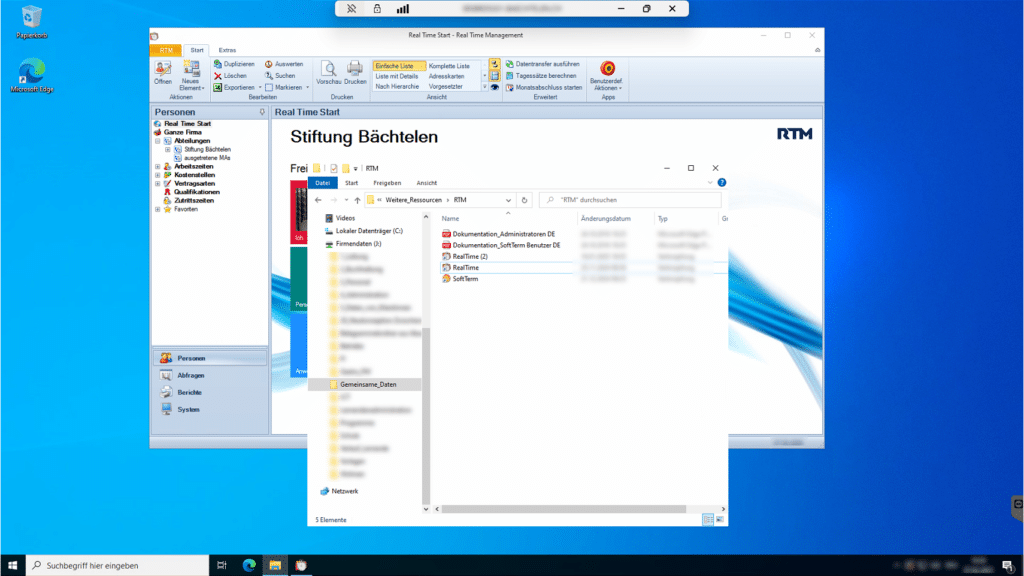Click the Explorer horizontal scrollbar

[x=564, y=509]
